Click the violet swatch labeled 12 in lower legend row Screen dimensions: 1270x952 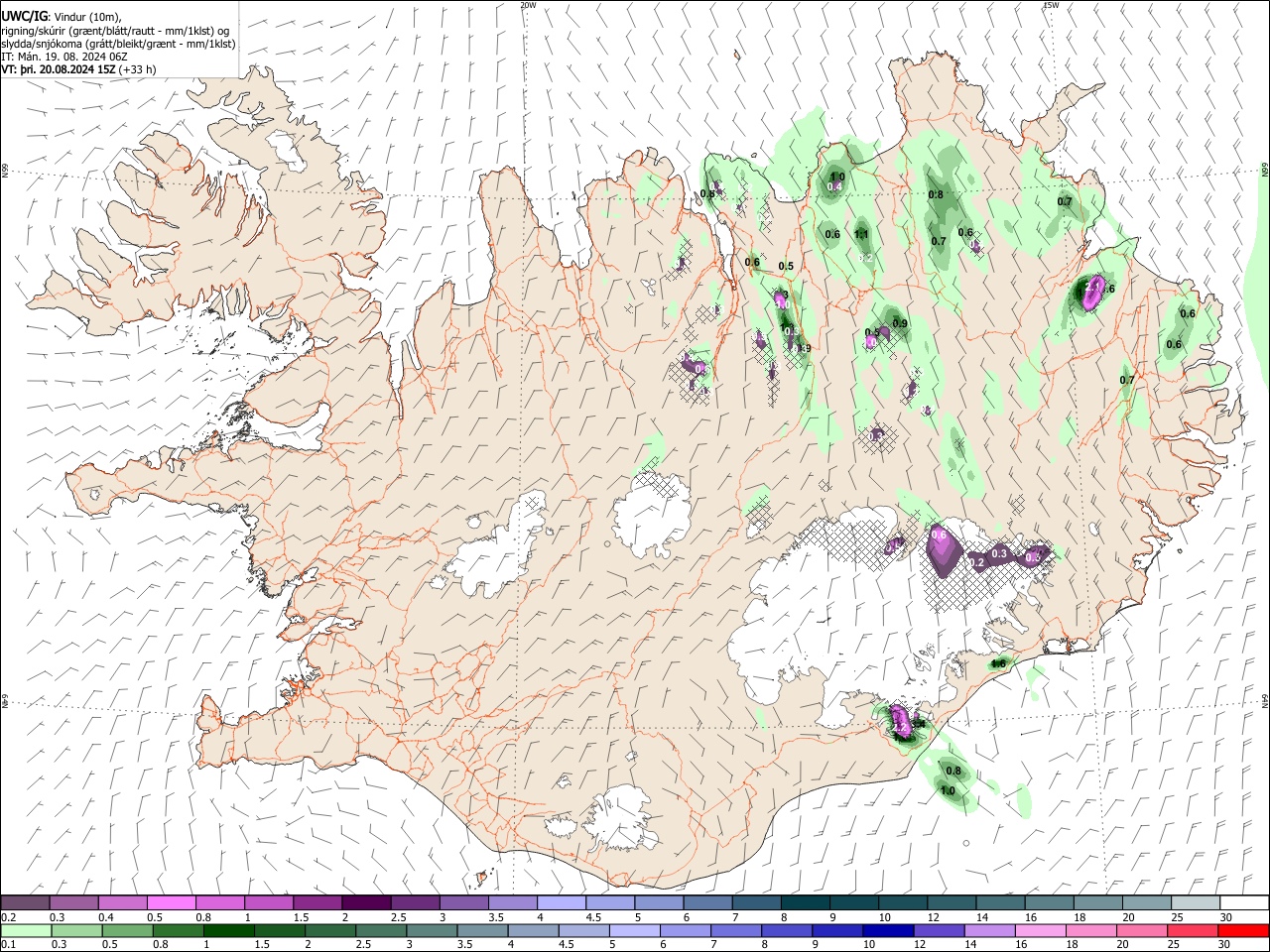[939, 930]
